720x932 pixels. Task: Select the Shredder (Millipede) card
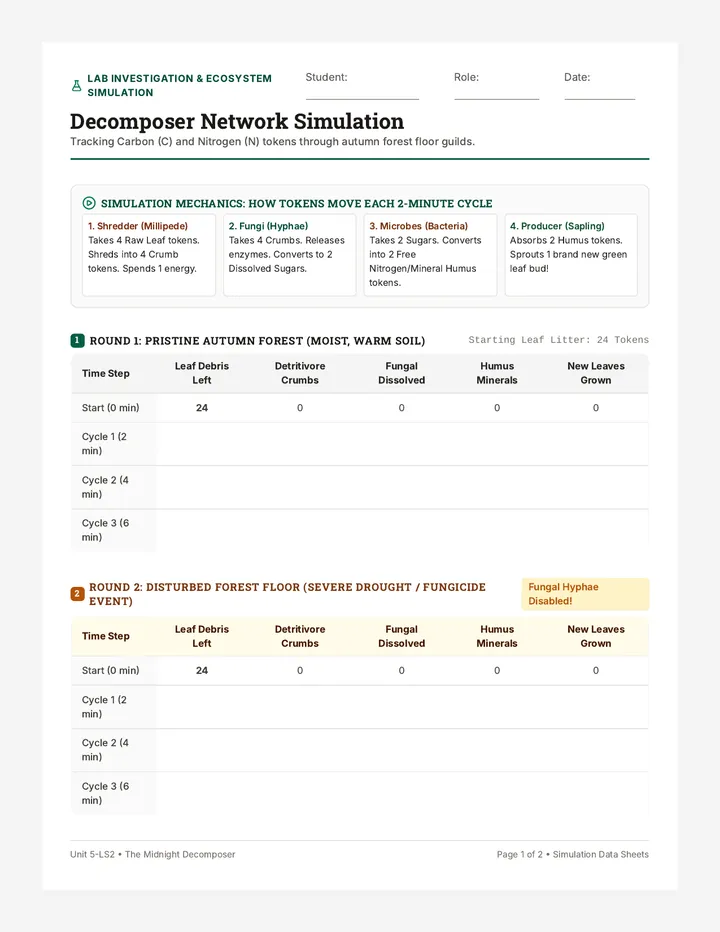click(149, 255)
